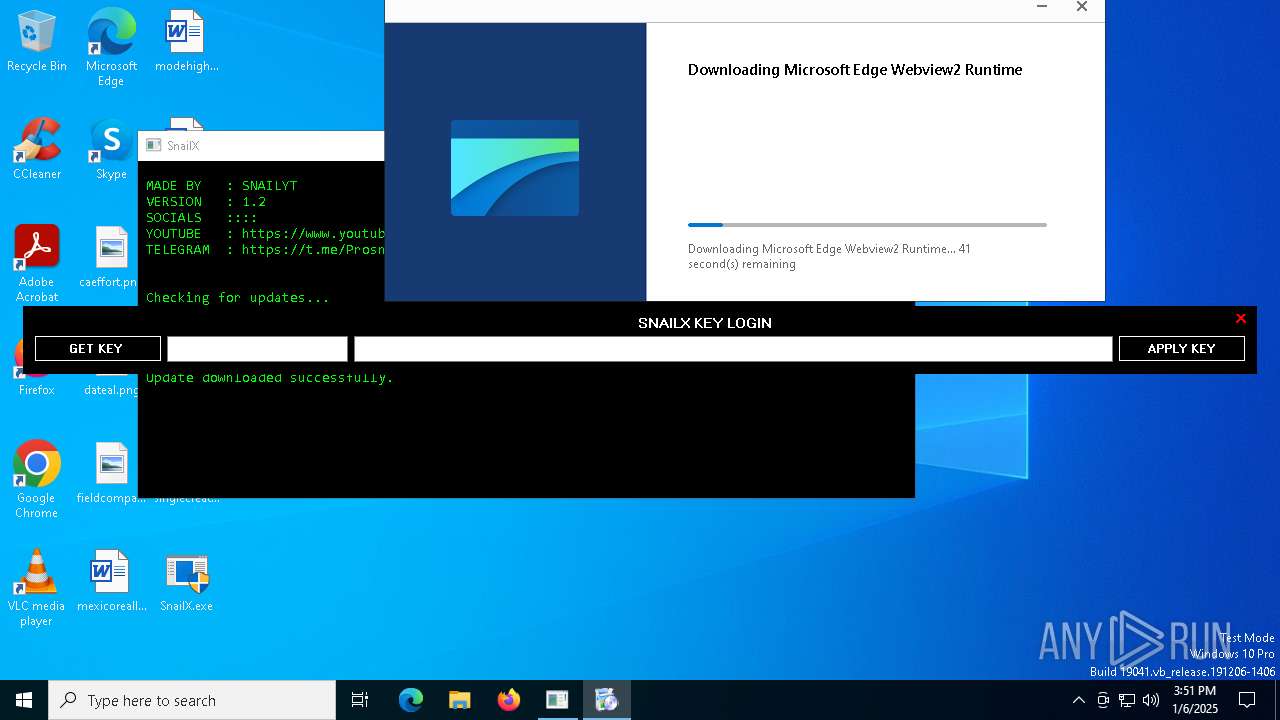The width and height of the screenshot is (1280, 720).
Task: Open the Windows Start menu
Action: (24, 700)
